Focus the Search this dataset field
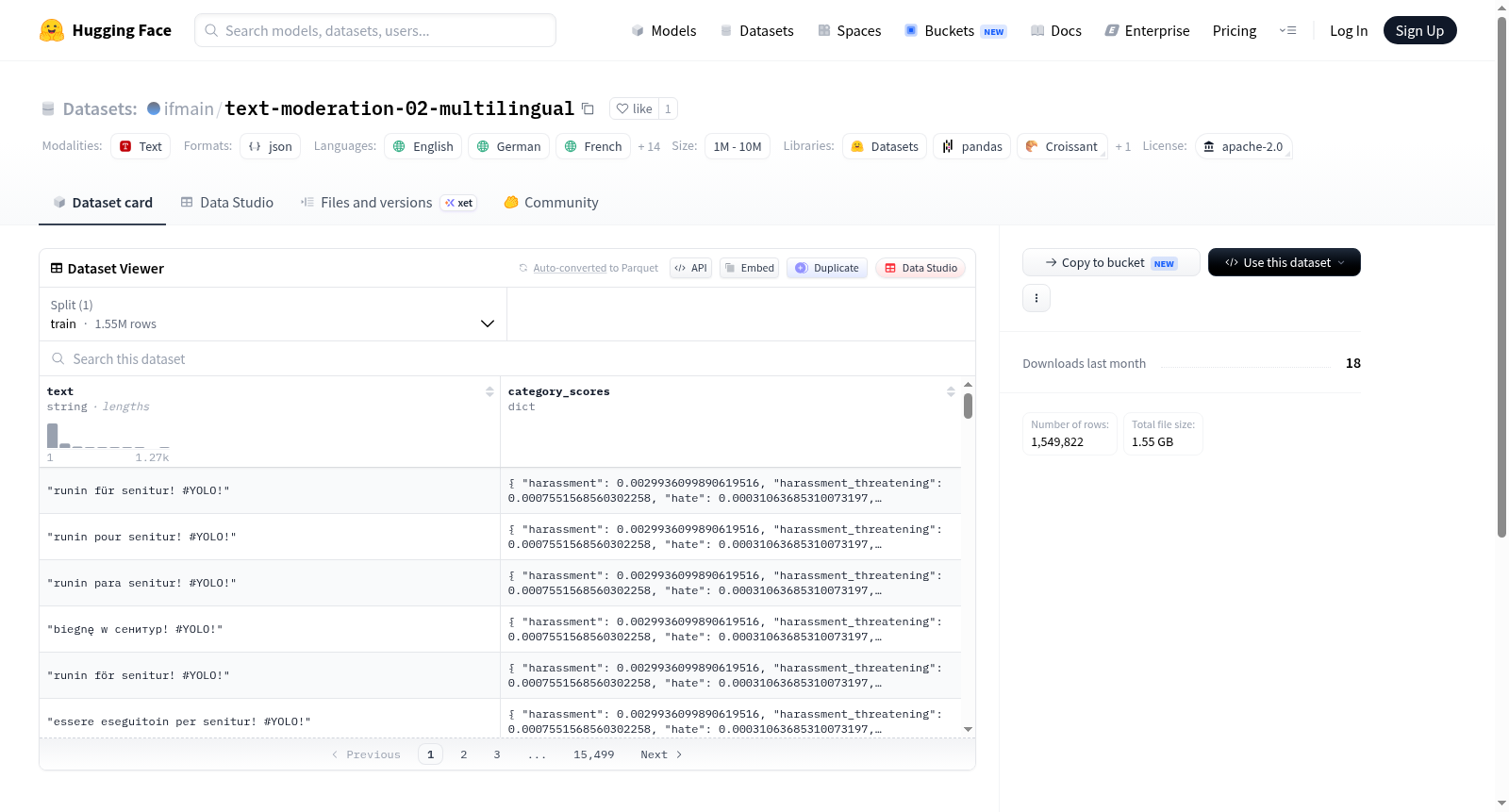The width and height of the screenshot is (1509, 812). [507, 358]
